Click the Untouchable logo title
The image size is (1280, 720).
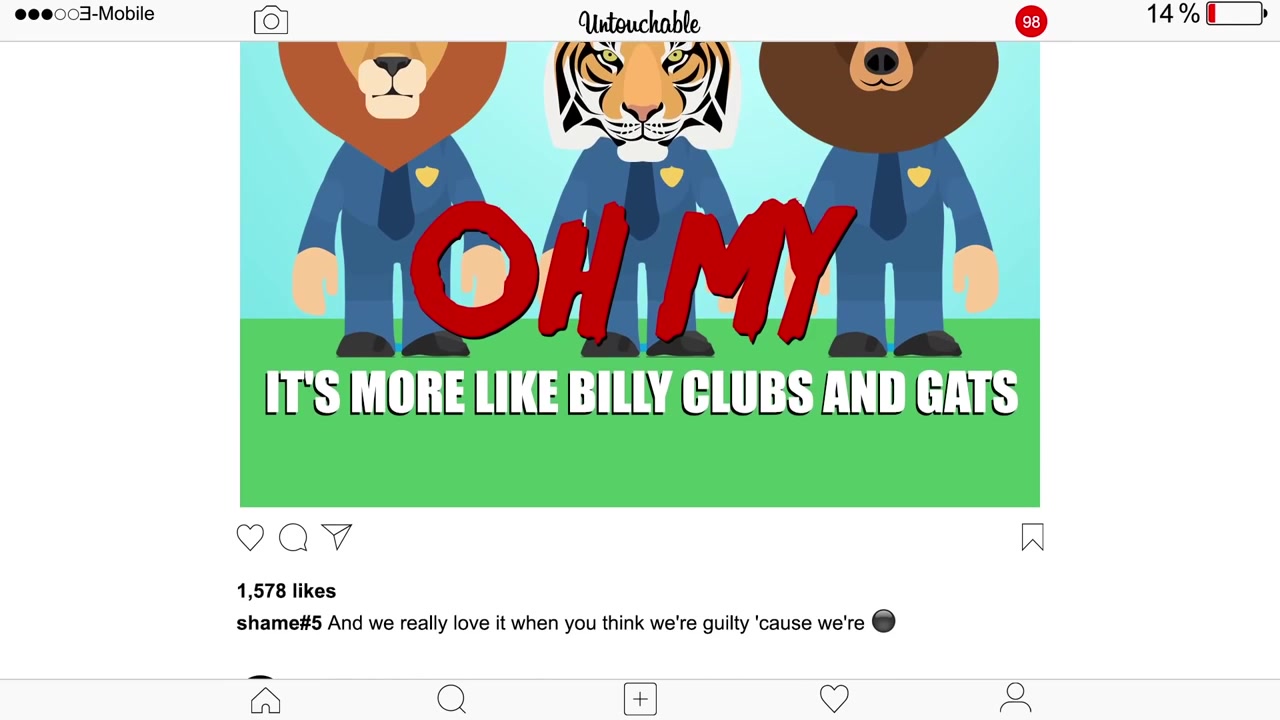pos(639,23)
